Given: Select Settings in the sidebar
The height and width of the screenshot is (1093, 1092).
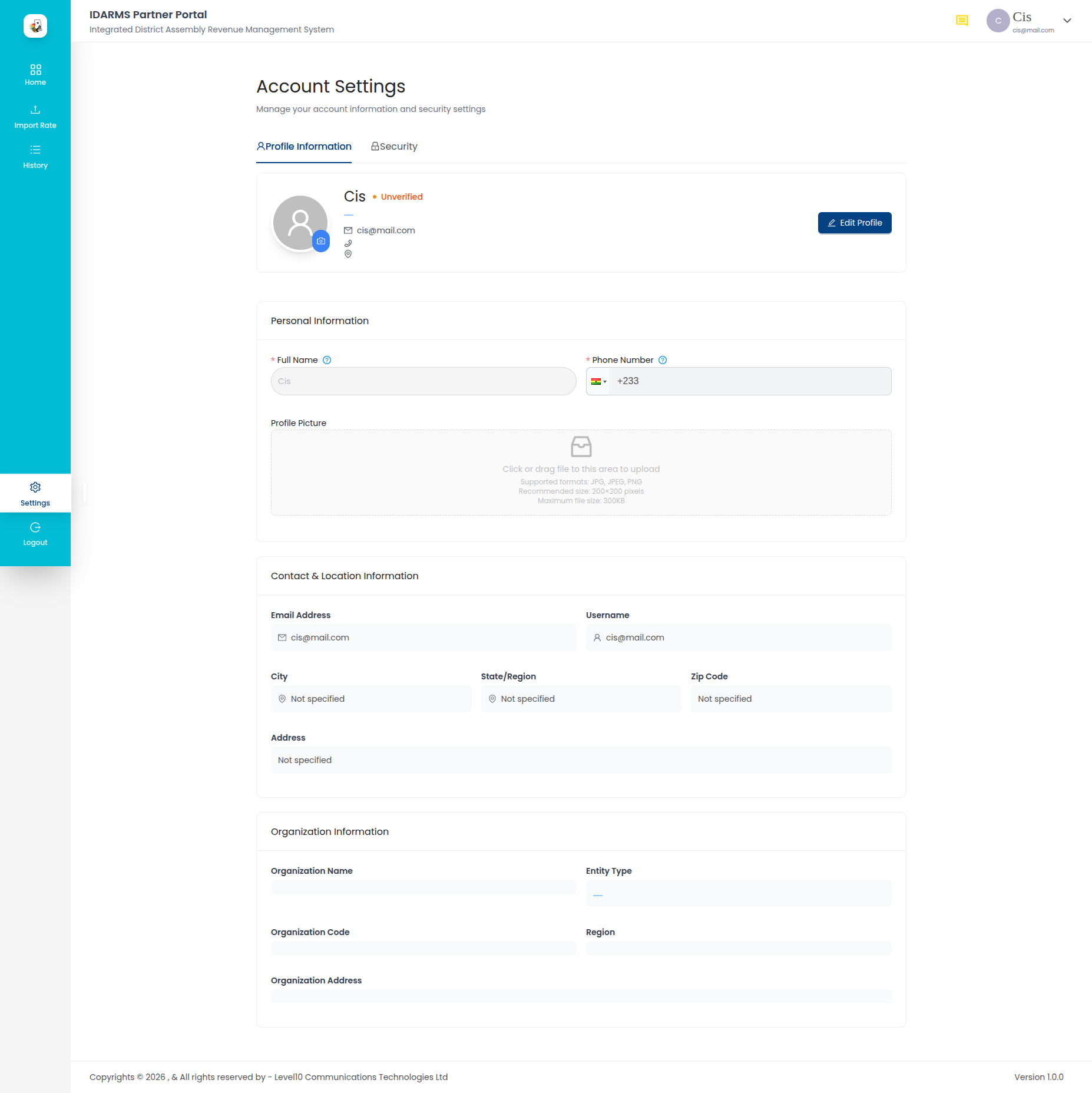Looking at the screenshot, I should click(35, 494).
